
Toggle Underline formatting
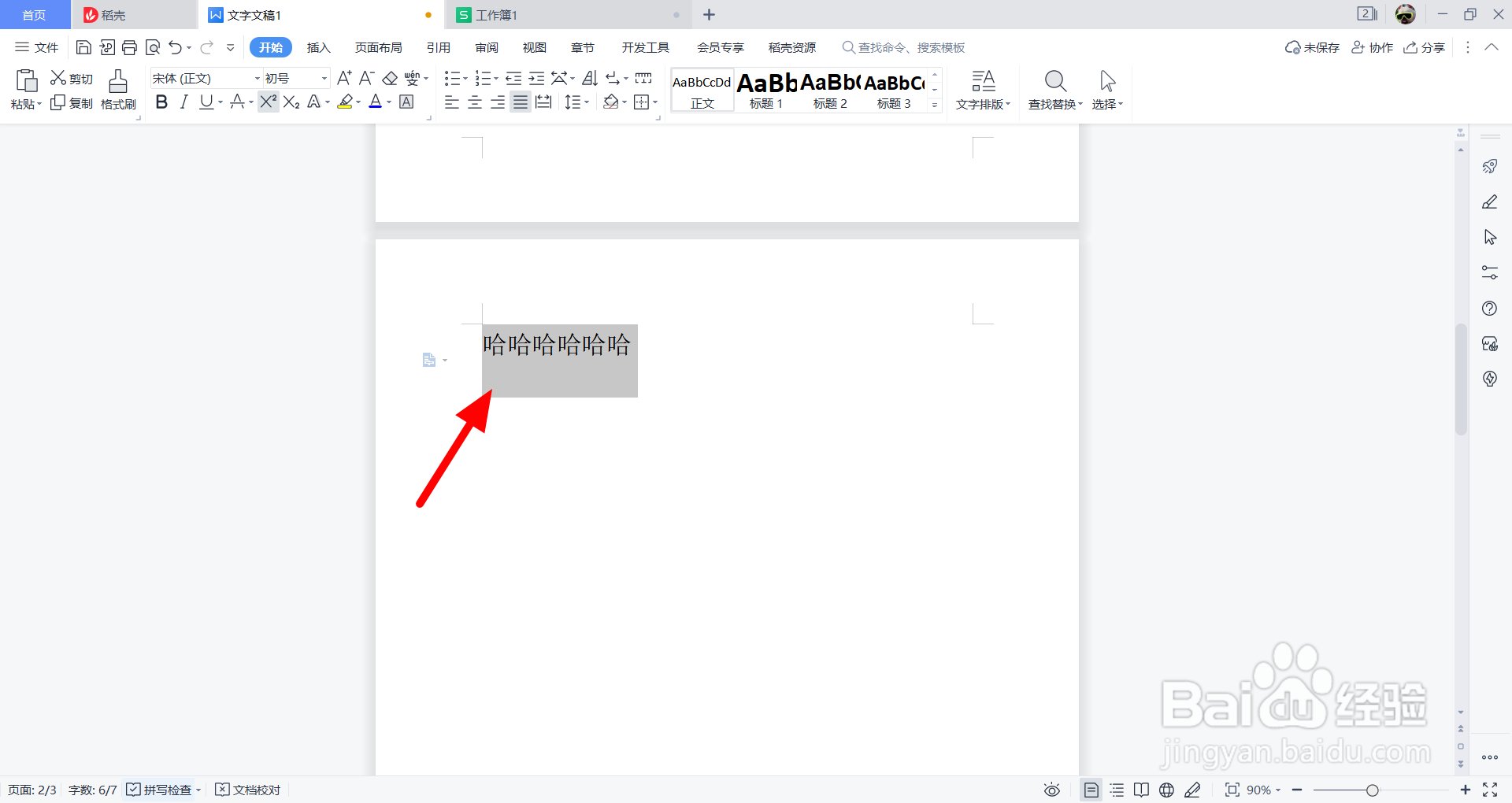[x=206, y=102]
